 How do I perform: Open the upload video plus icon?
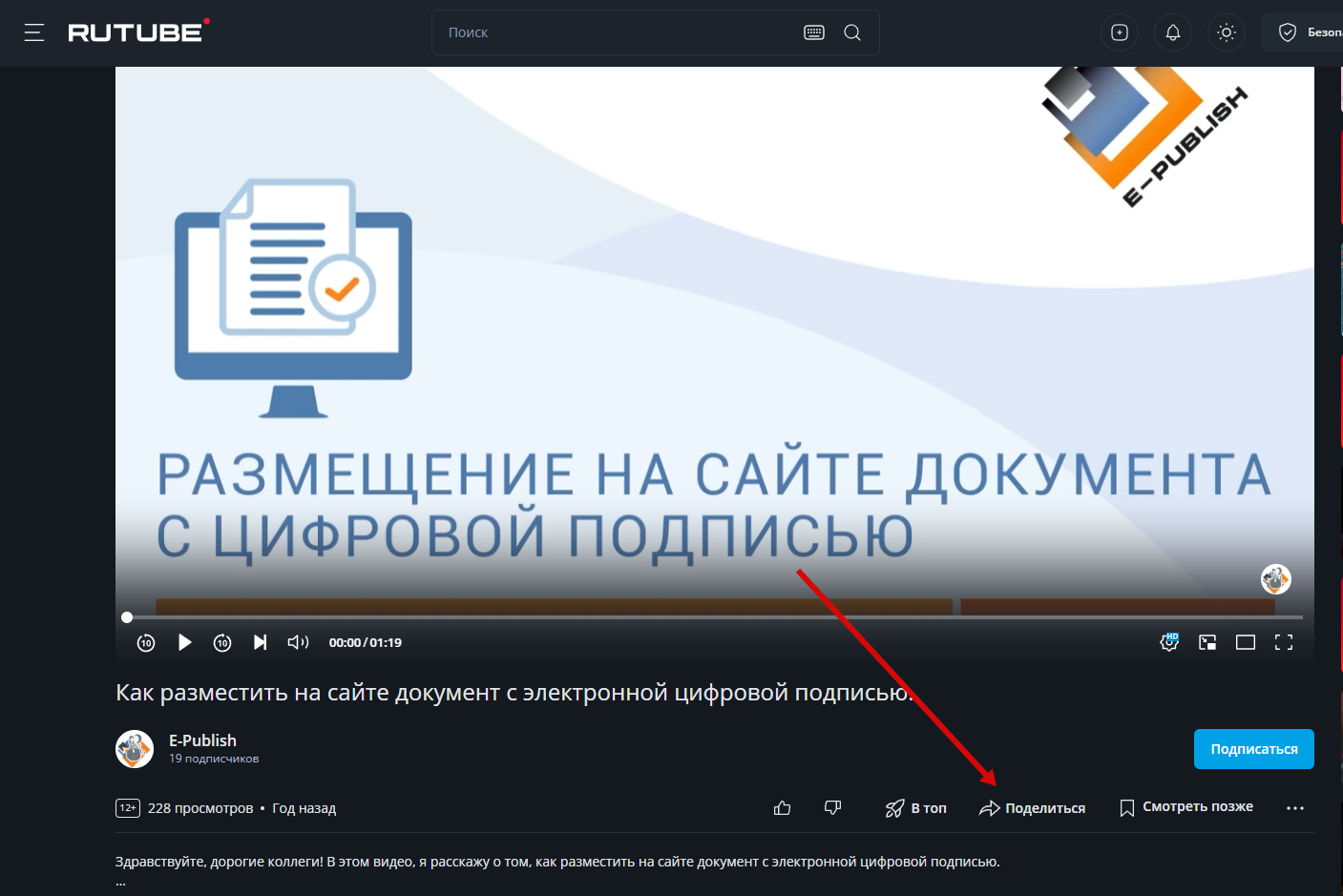coord(1120,32)
